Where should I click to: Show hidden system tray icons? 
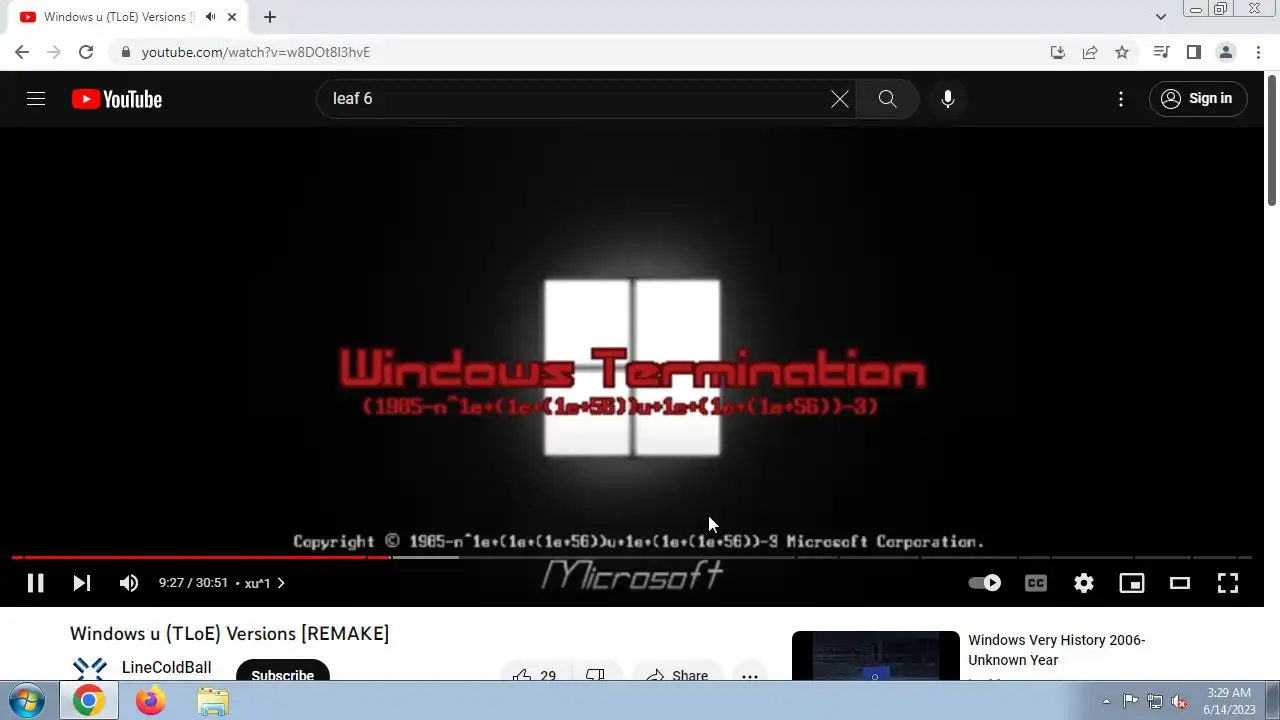point(1106,701)
